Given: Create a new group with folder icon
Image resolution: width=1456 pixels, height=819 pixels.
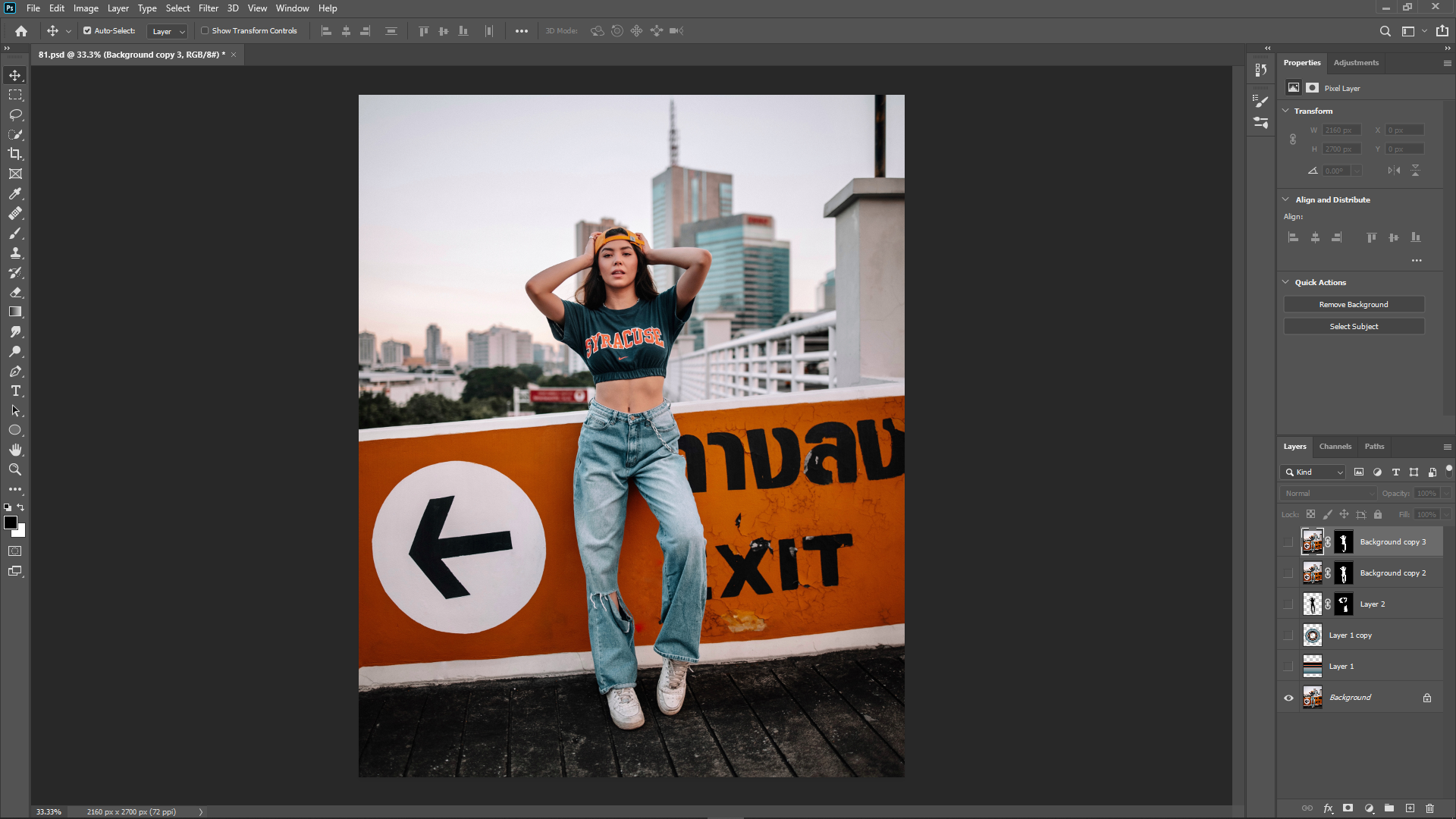Looking at the screenshot, I should click(1389, 808).
